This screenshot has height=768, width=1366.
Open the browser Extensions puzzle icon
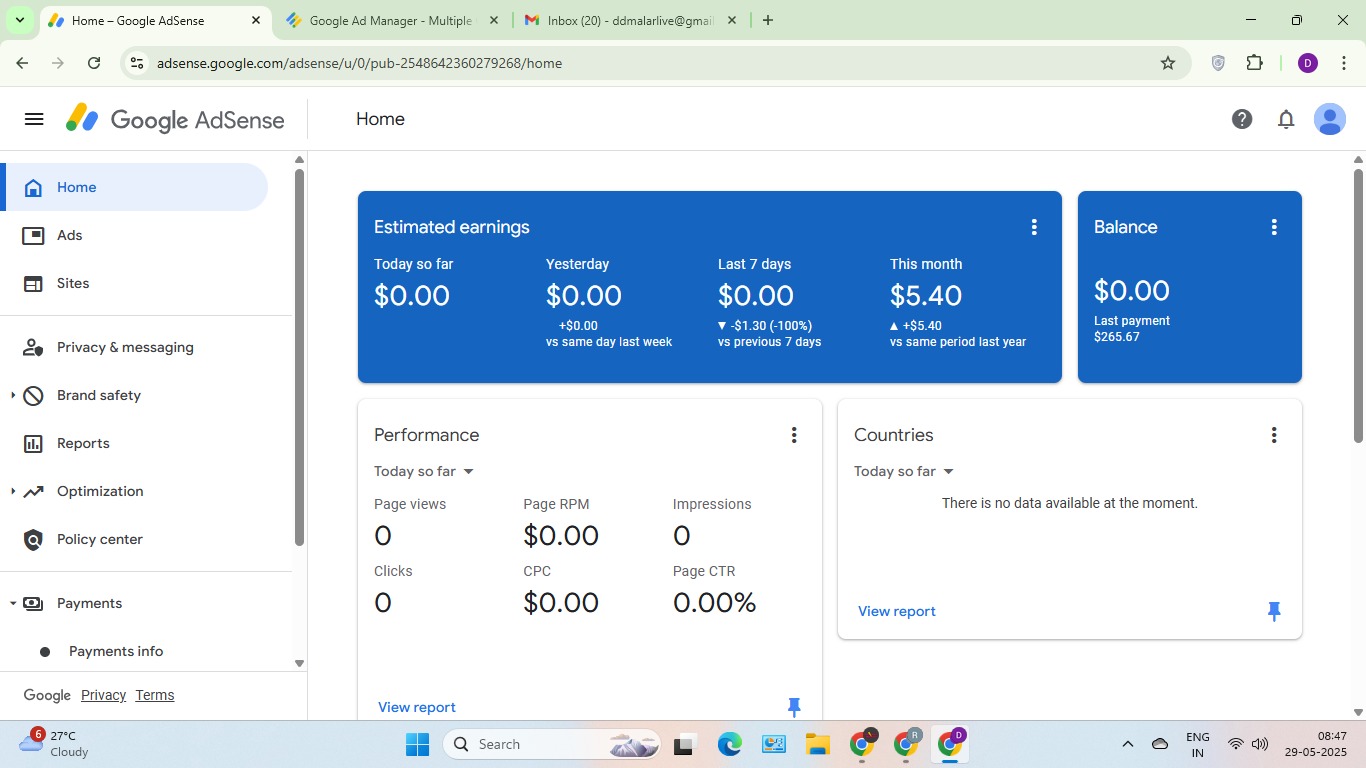tap(1255, 63)
